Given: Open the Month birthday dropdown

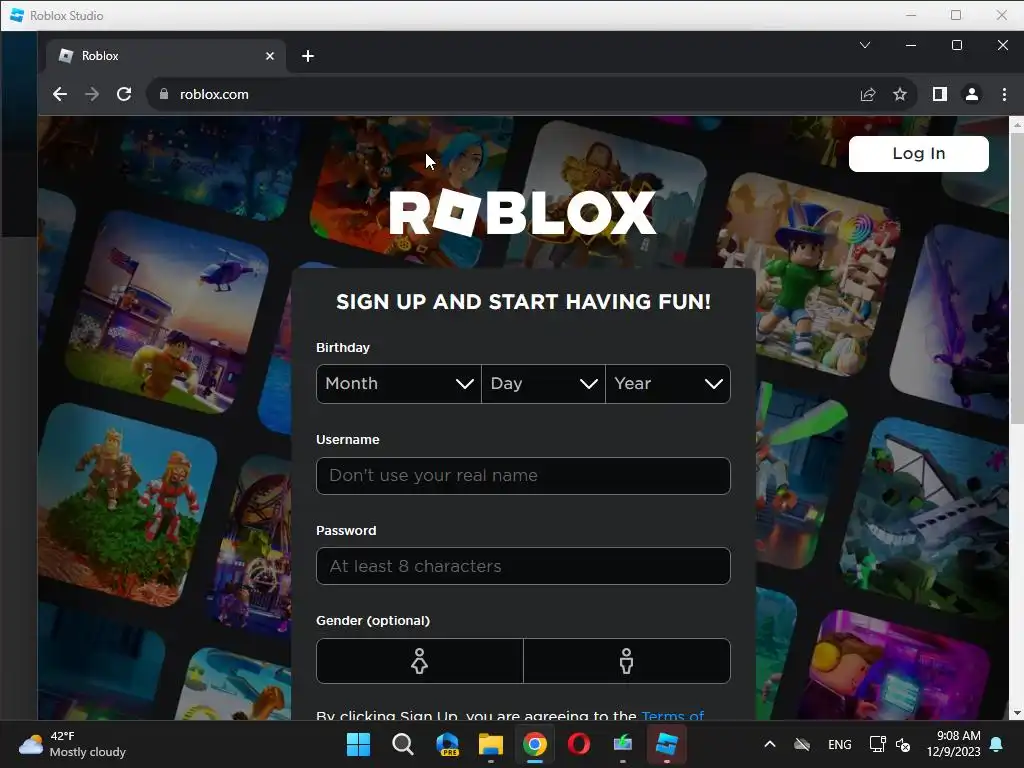Looking at the screenshot, I should 399,384.
